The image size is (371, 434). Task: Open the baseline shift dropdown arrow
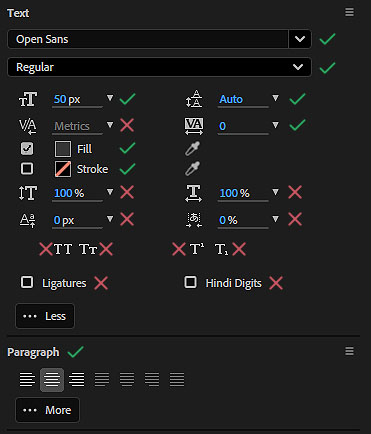[110, 219]
